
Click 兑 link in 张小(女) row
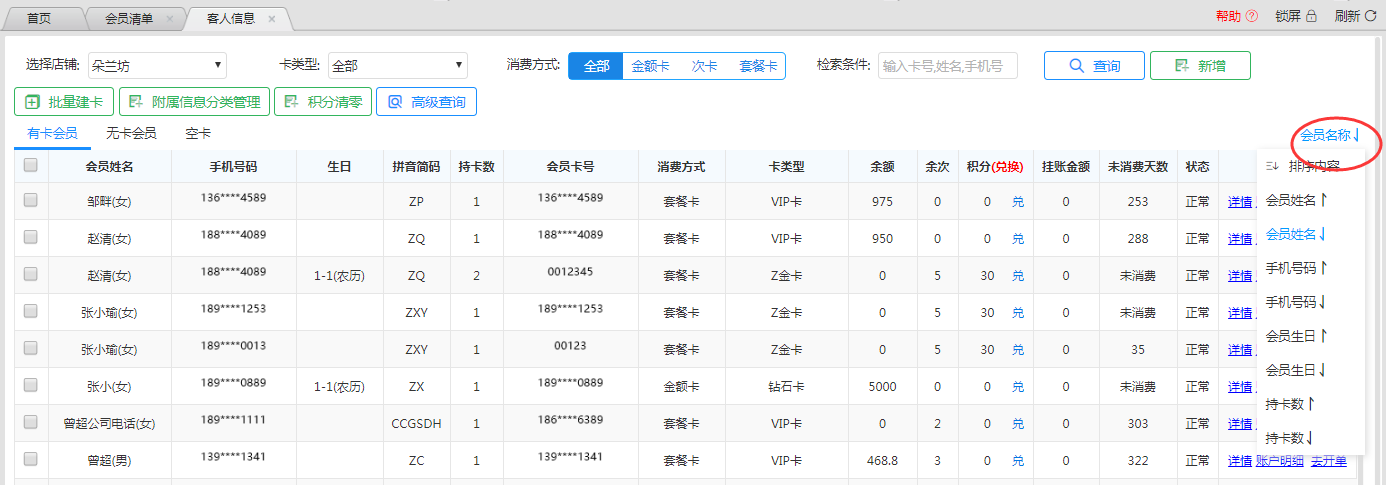(1018, 387)
